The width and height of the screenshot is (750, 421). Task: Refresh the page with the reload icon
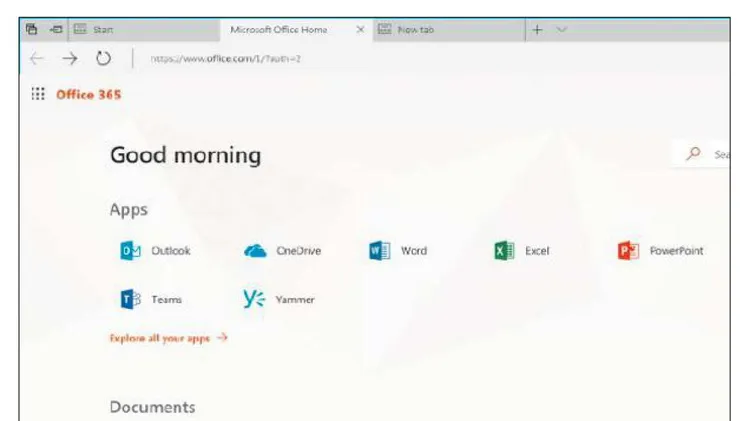[103, 58]
